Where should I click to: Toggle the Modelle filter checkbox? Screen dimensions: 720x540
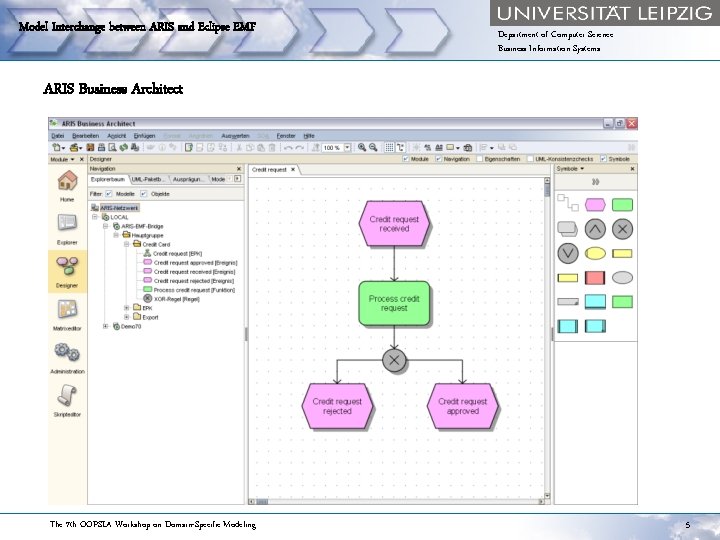[x=109, y=194]
